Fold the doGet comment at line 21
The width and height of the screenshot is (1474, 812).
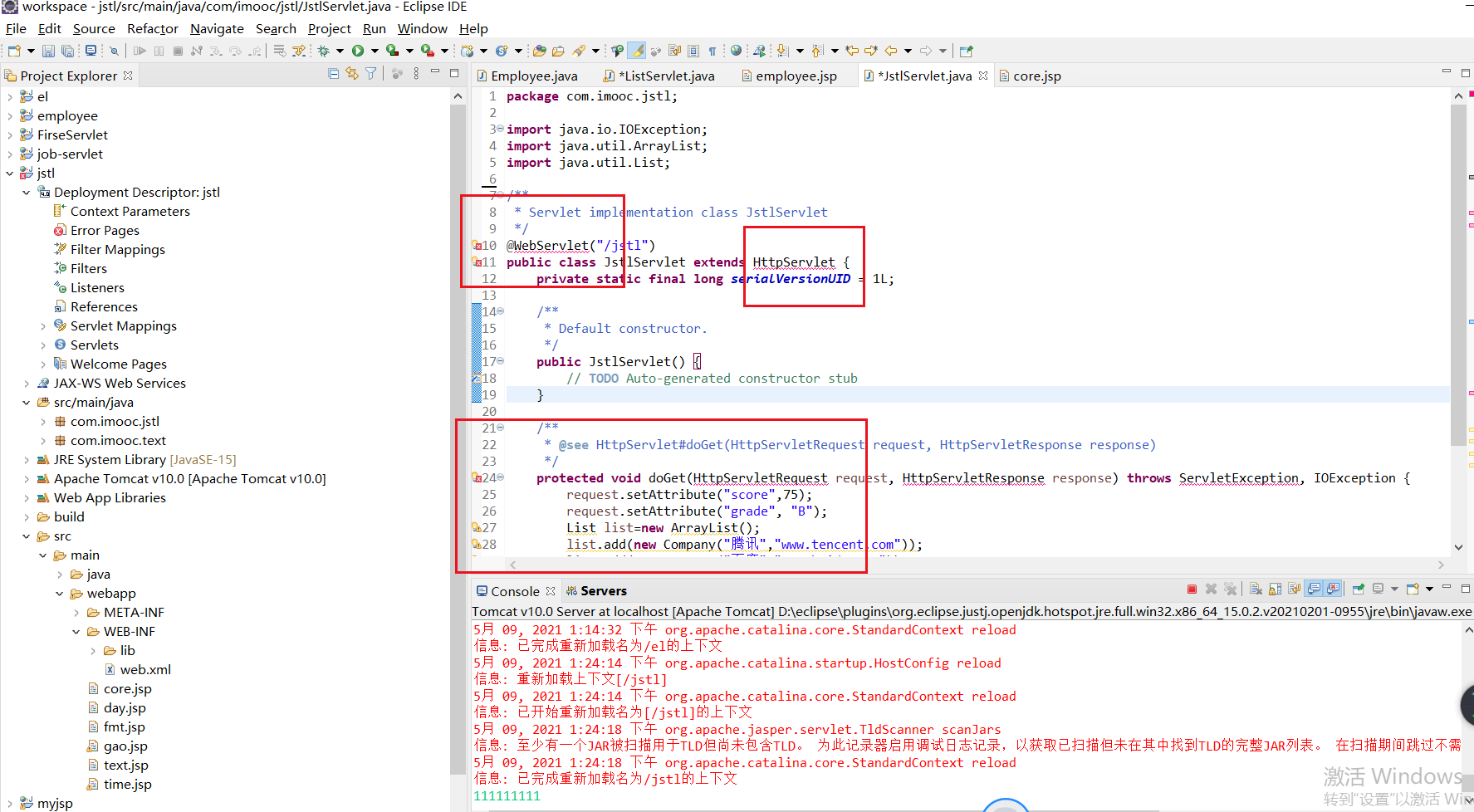tap(500, 428)
